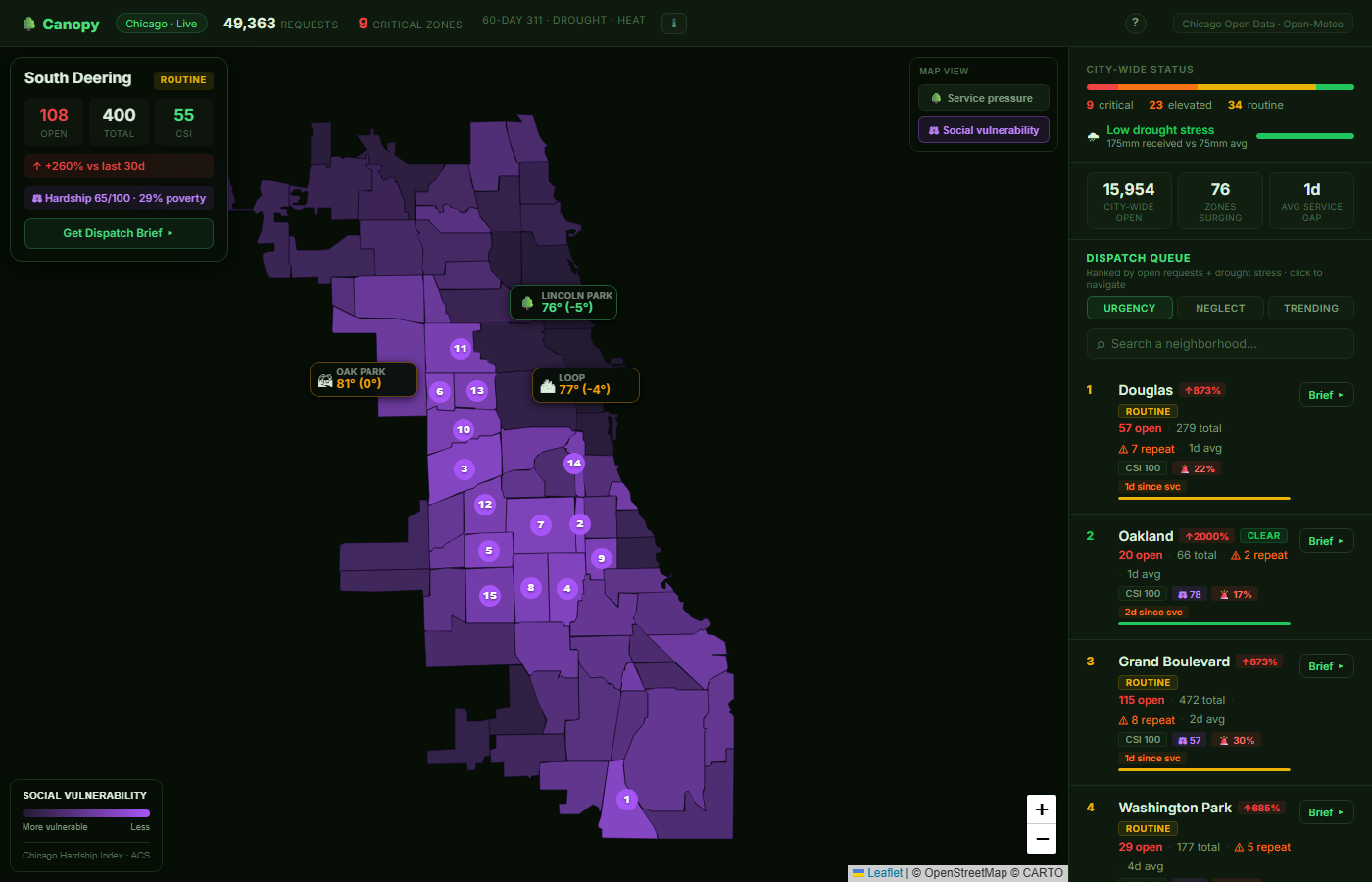Click map marker number 3

pyautogui.click(x=465, y=468)
